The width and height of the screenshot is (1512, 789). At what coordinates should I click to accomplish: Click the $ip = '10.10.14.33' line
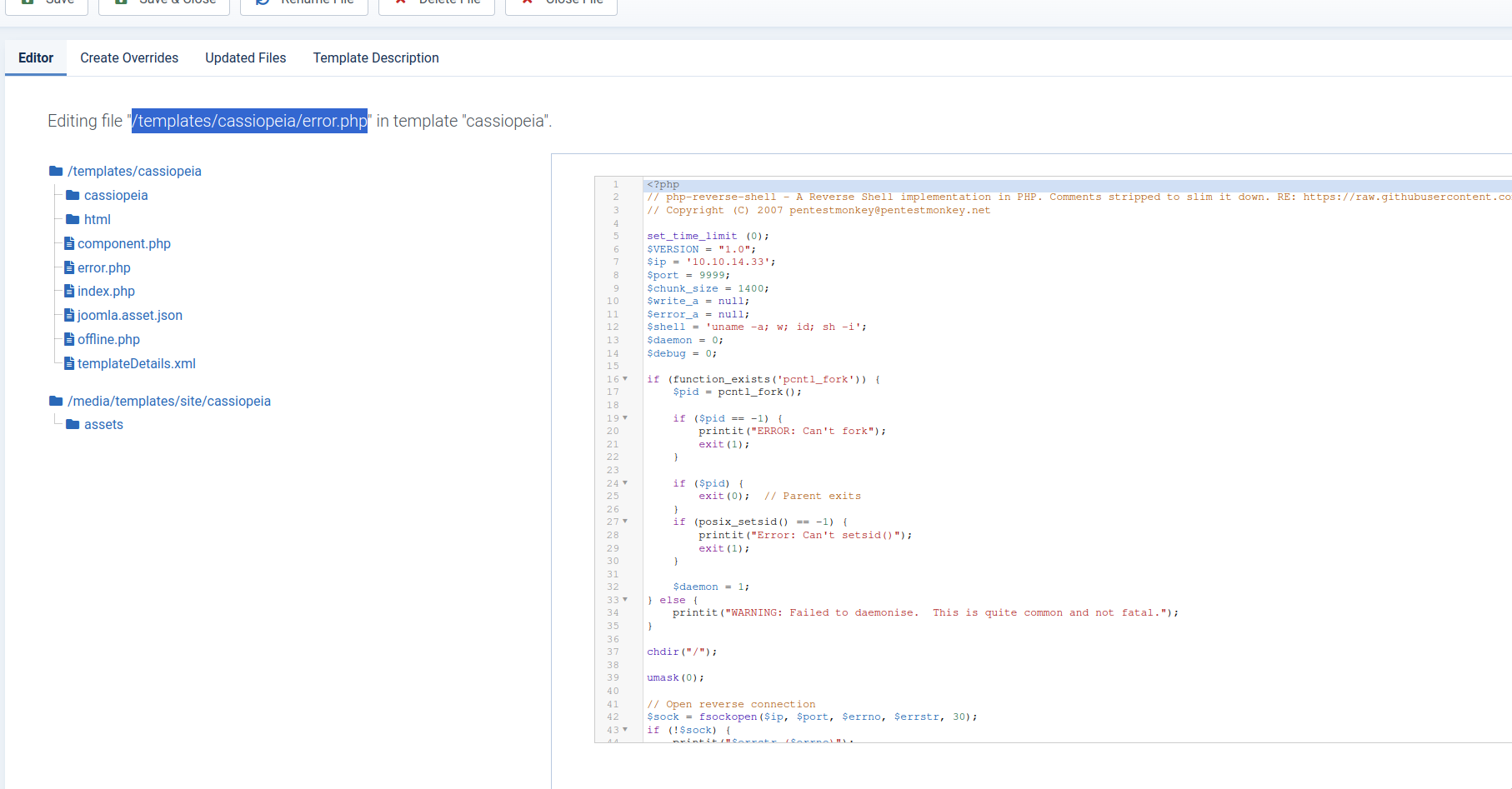711,262
